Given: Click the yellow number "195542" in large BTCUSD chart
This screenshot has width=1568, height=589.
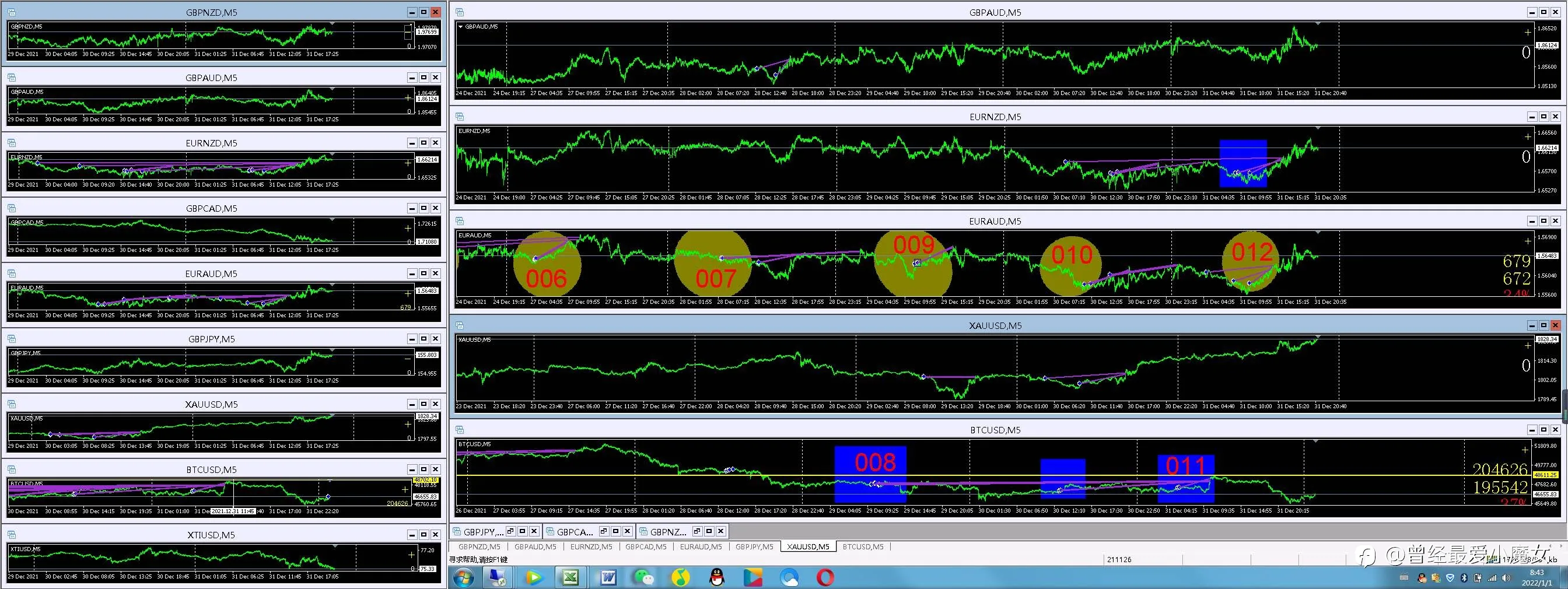Looking at the screenshot, I should (1500, 487).
